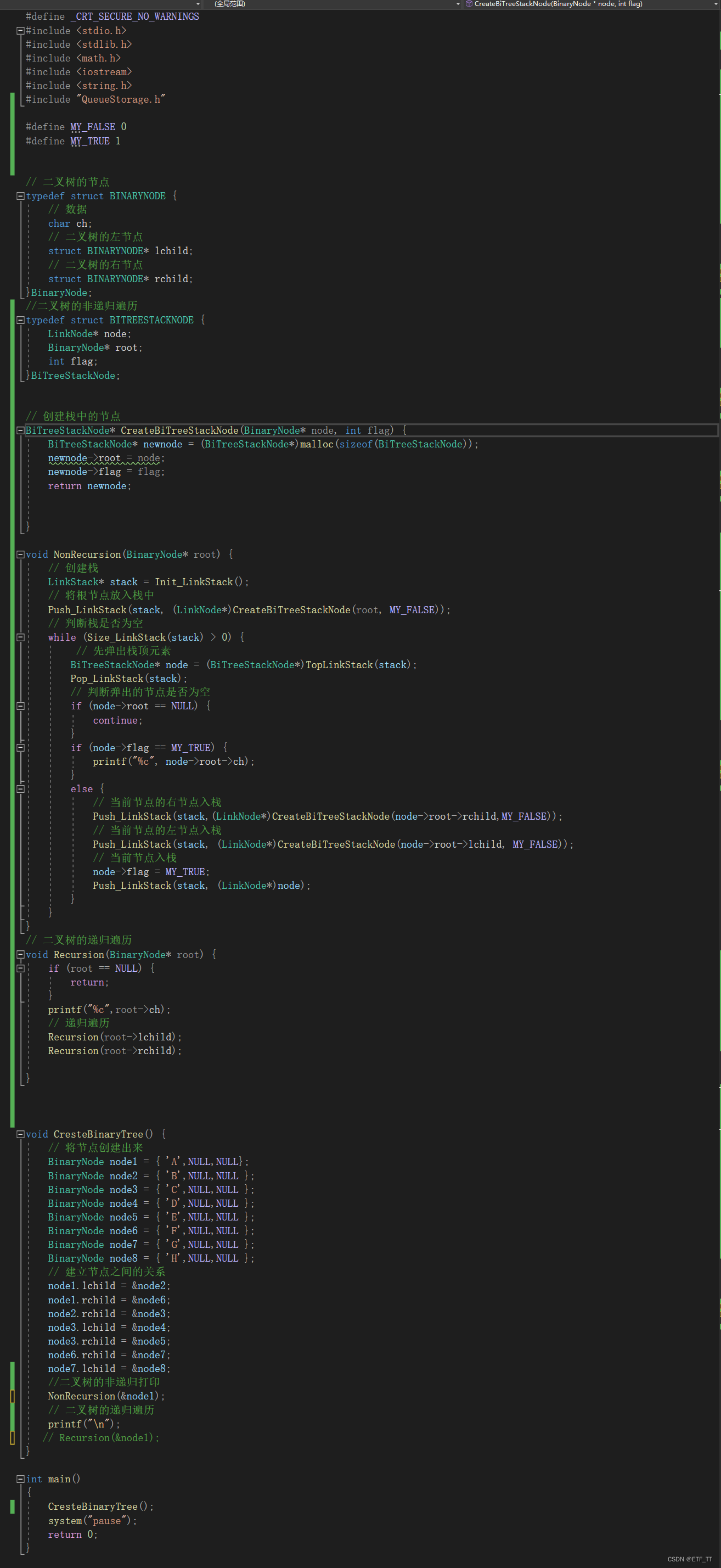Click the return newnode; statement

tap(89, 486)
